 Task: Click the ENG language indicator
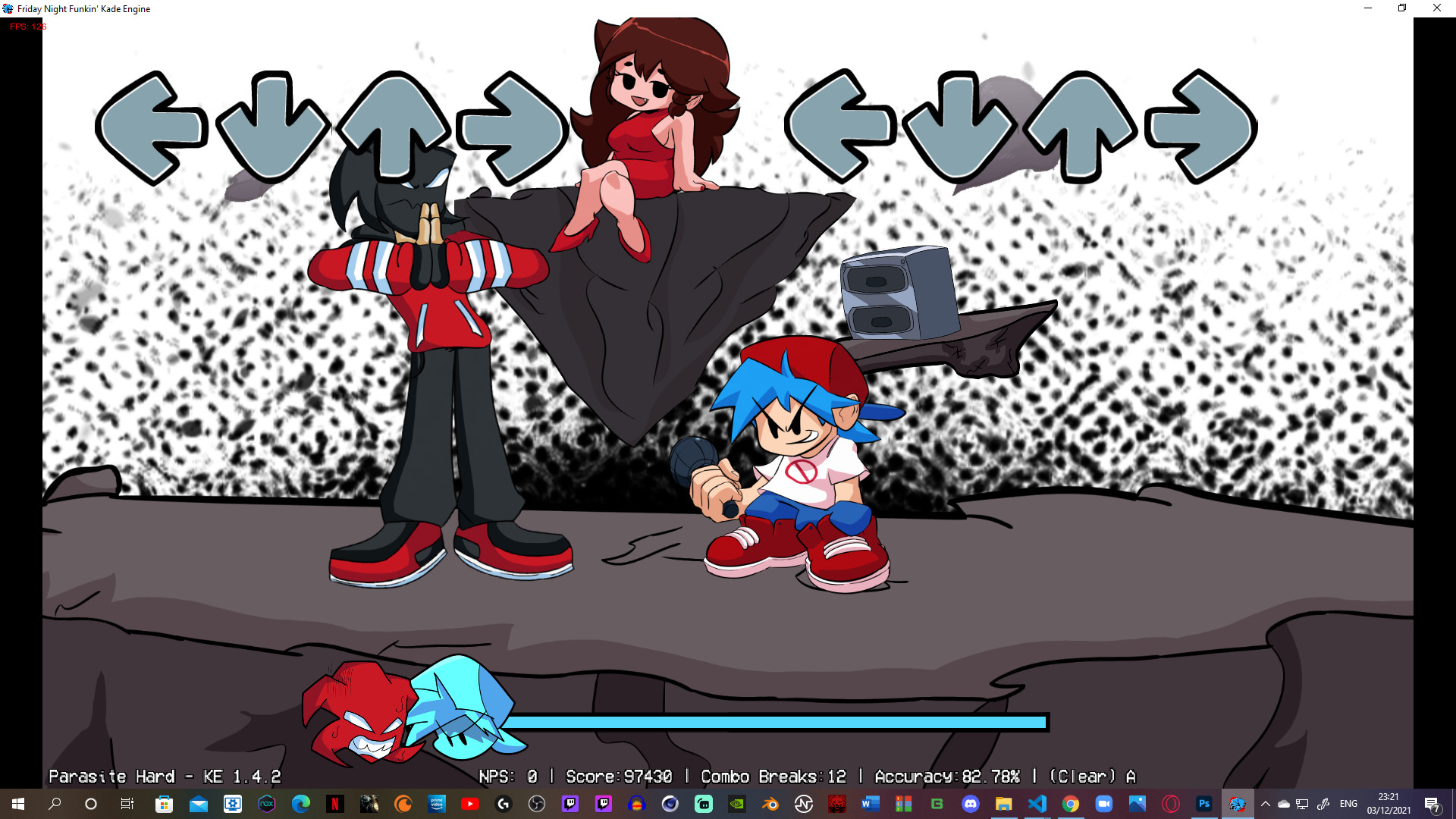(1348, 804)
